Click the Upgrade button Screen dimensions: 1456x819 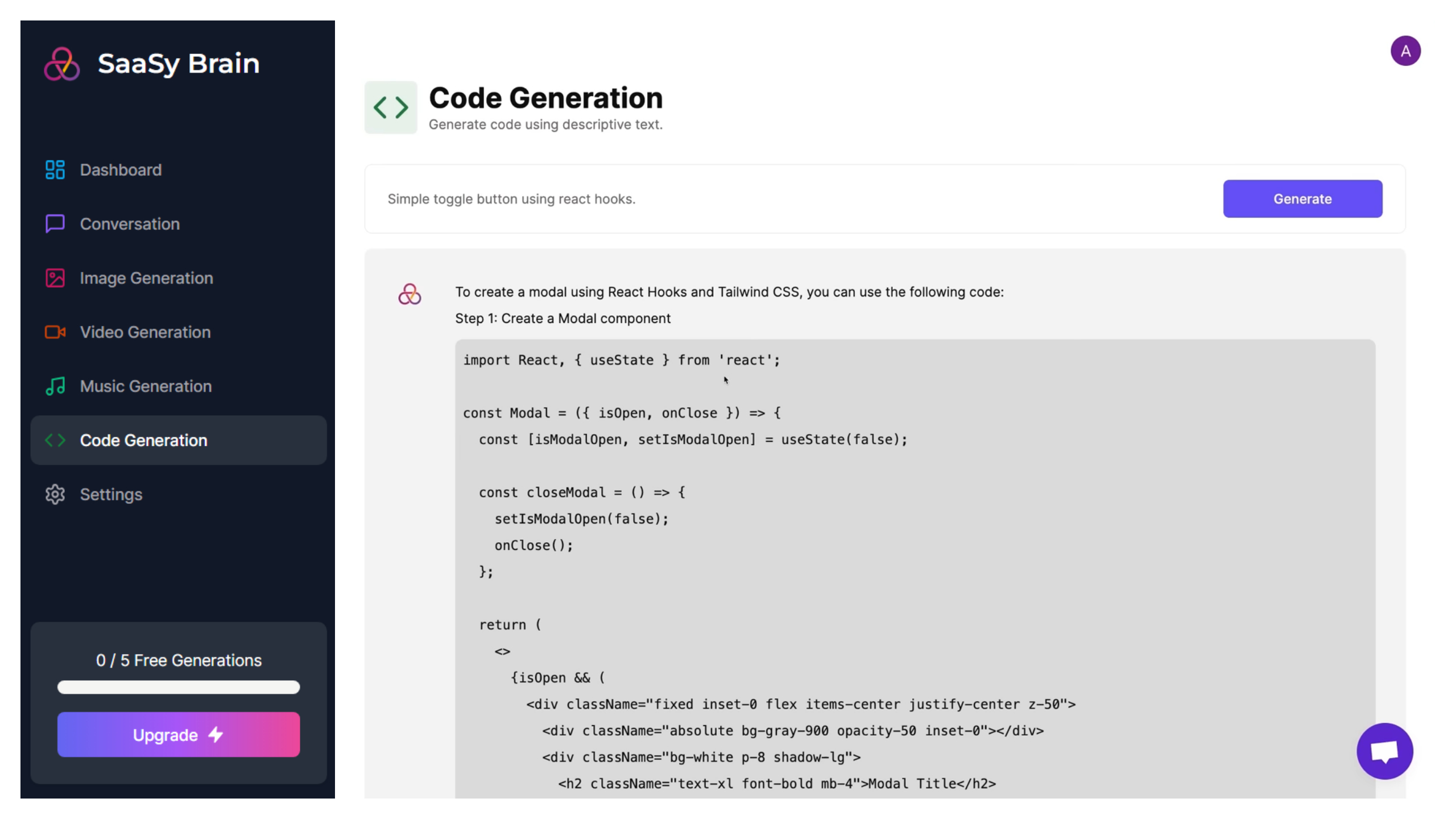pos(178,734)
